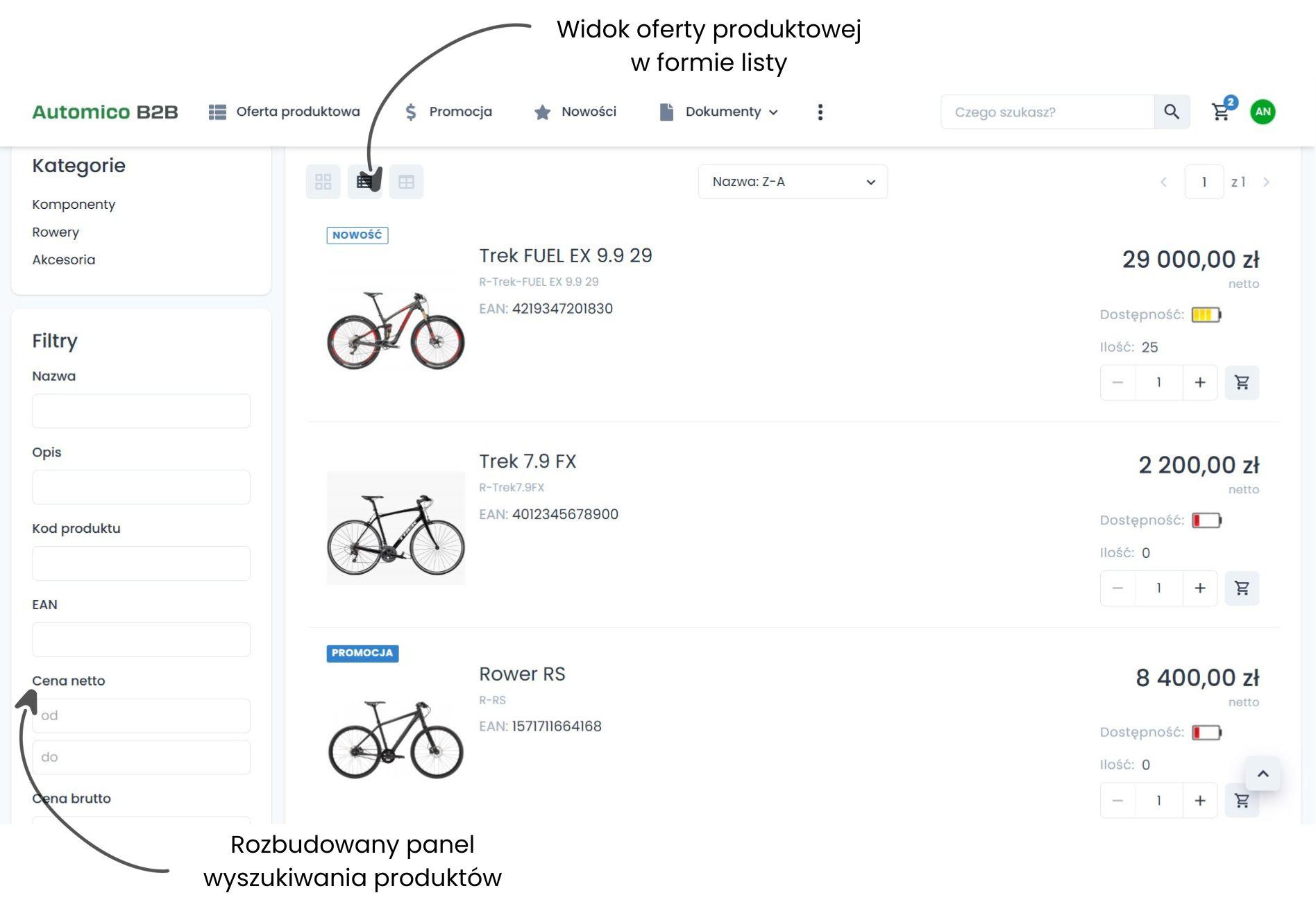Open the Nazwa: Z-A sort dropdown
1316x902 pixels.
[792, 182]
